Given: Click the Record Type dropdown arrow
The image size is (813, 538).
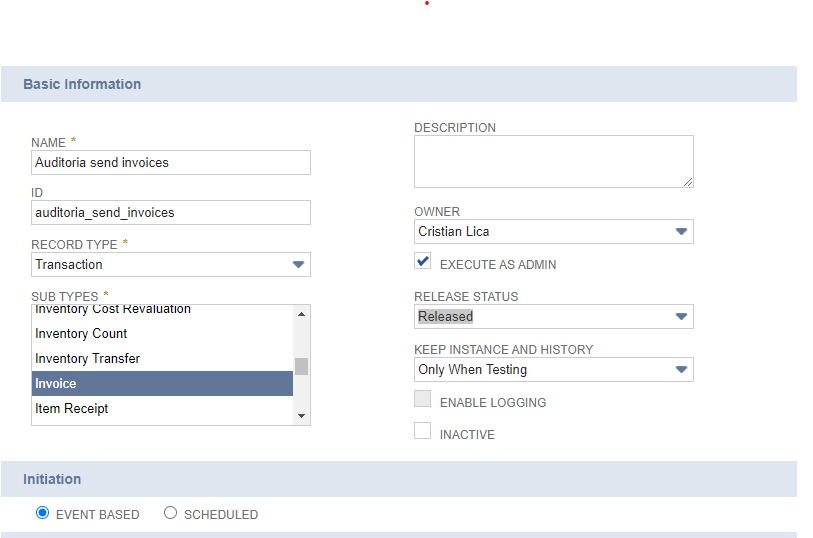Looking at the screenshot, I should click(298, 264).
